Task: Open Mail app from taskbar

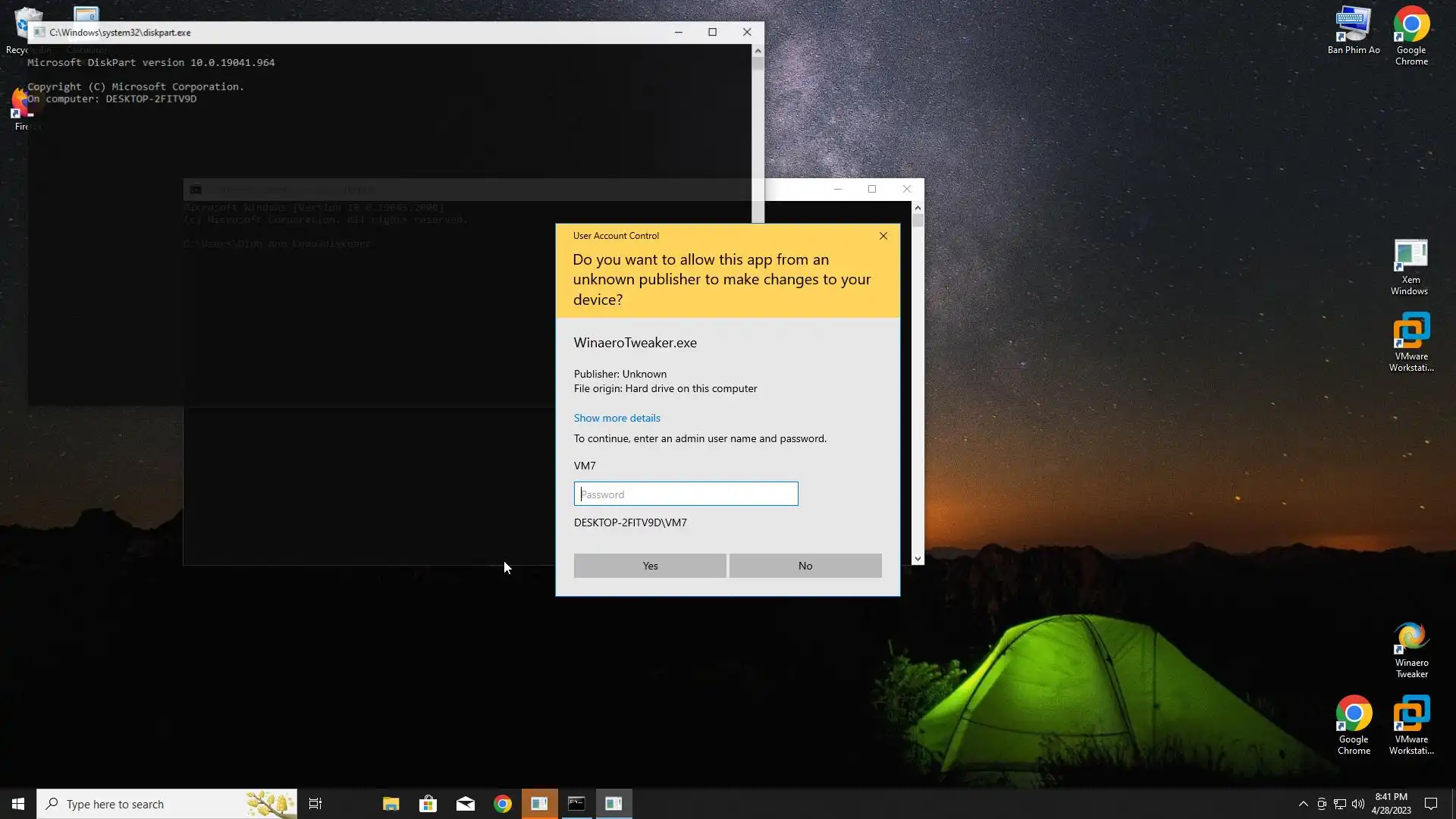Action: click(465, 804)
